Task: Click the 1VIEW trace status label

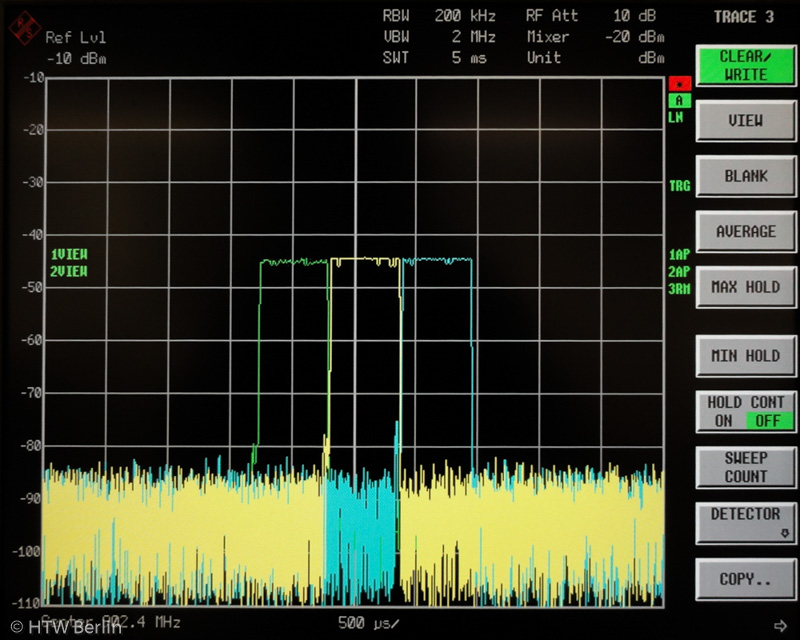Action: [69, 254]
